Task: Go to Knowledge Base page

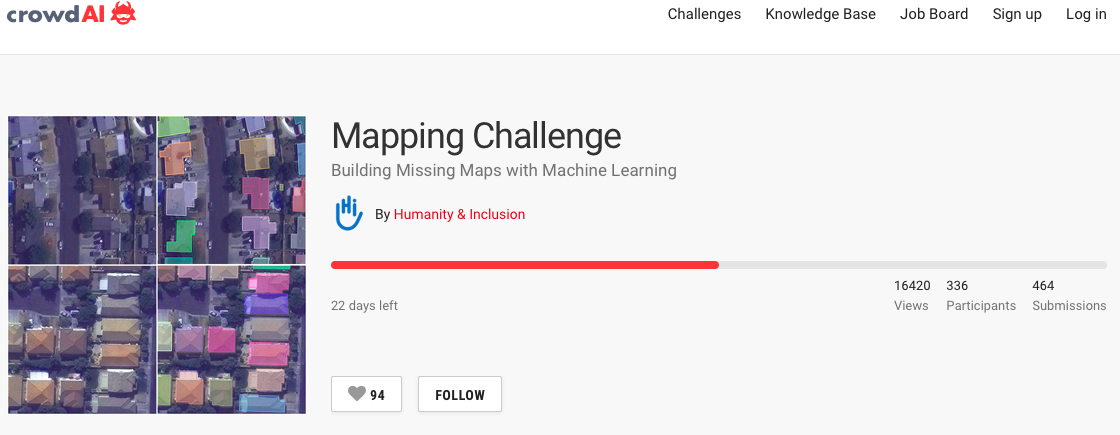Action: (x=820, y=14)
